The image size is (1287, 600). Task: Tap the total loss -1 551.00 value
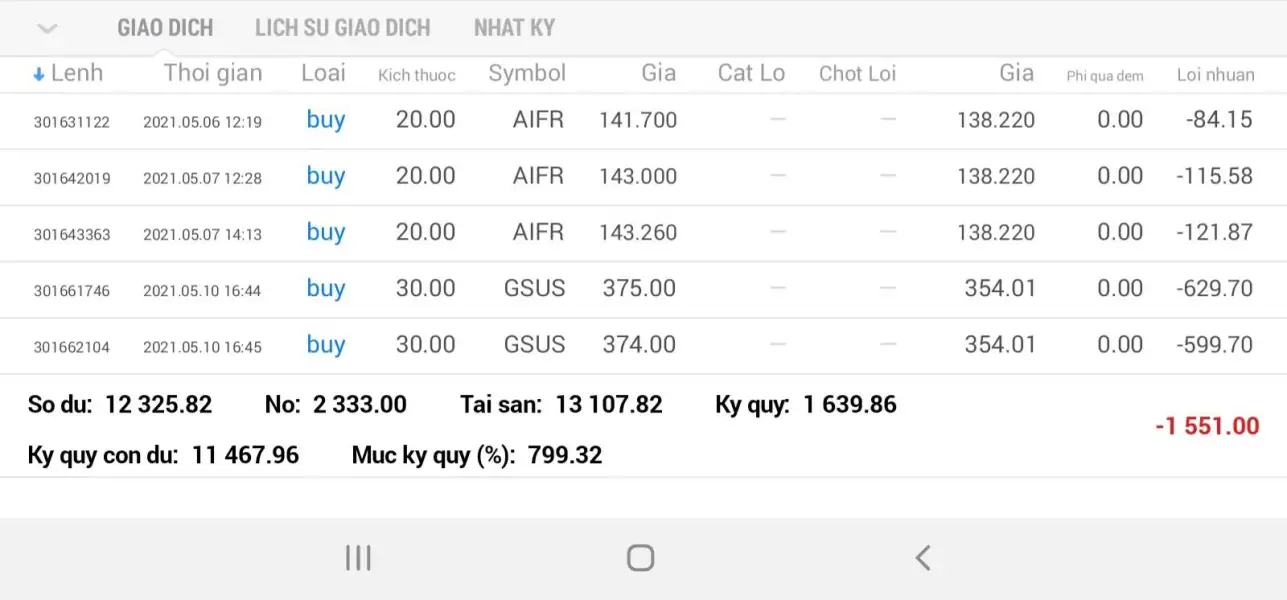click(x=1207, y=427)
